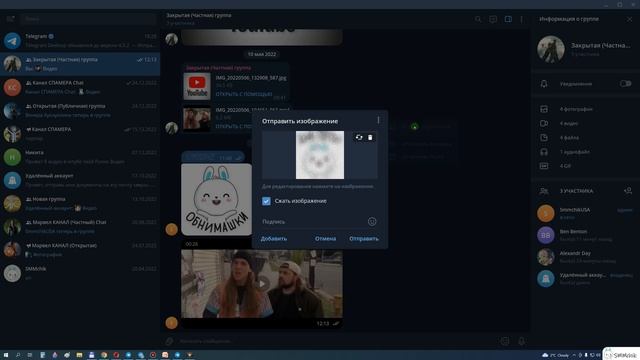Check the 'Сжать изображение' checkbox
Screen dimensions: 640x360
[x=266, y=201]
